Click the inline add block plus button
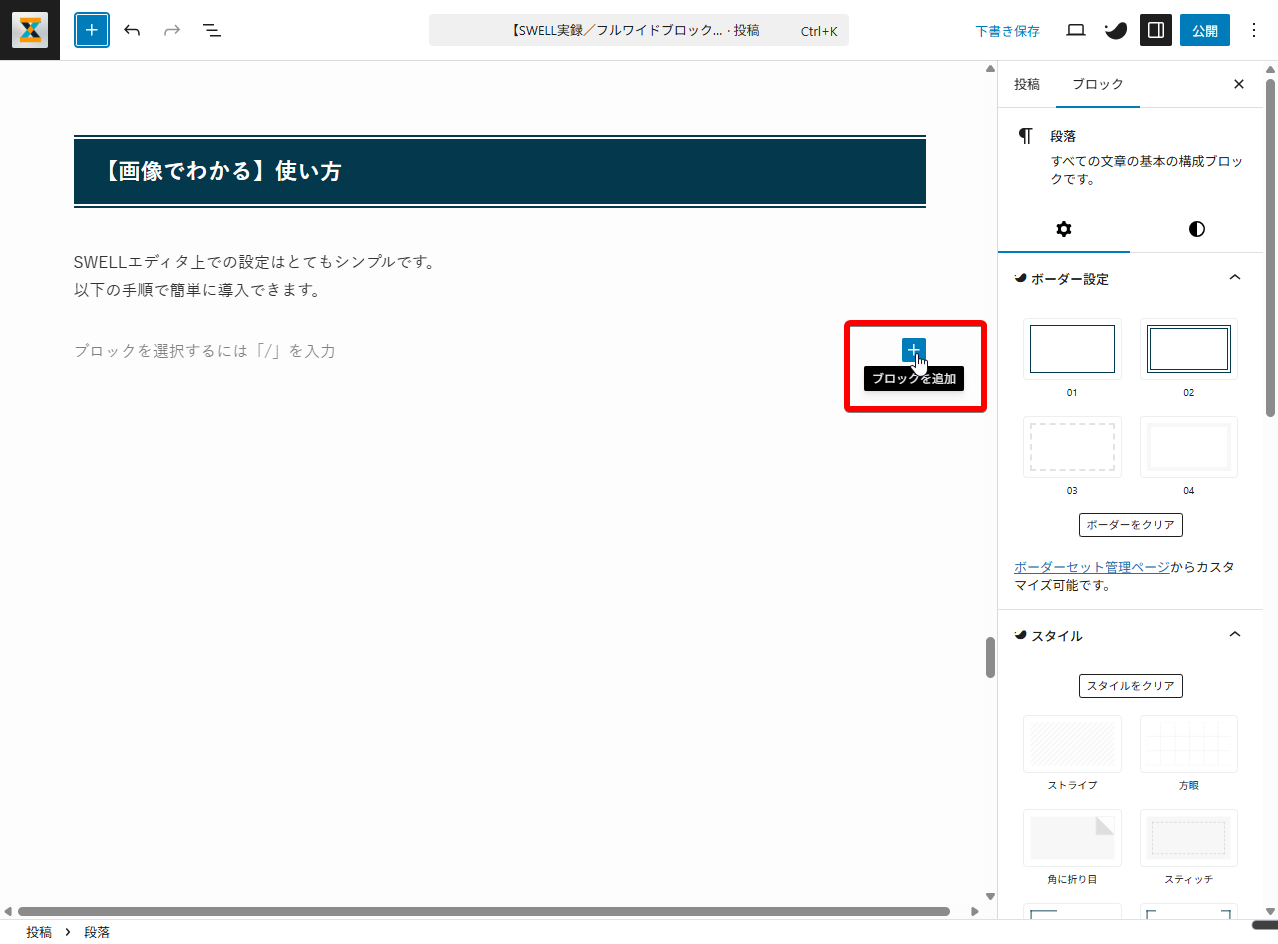The image size is (1278, 944). coord(913,350)
